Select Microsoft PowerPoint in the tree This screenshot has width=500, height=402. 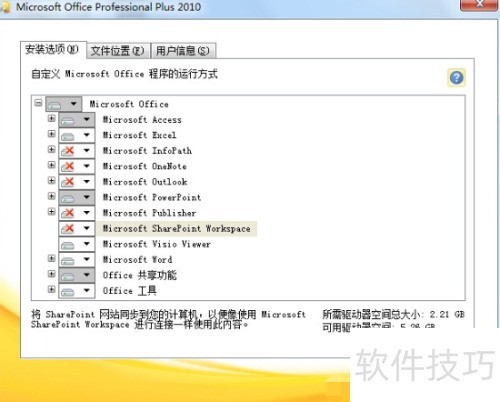tap(152, 197)
